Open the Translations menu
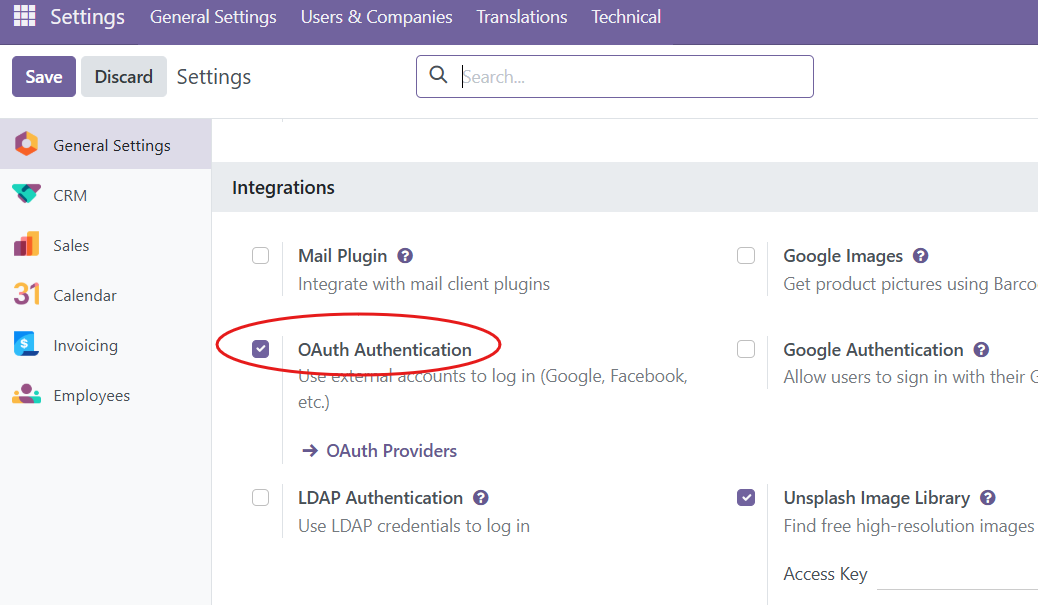Viewport: 1038px width, 605px height. 521,17
